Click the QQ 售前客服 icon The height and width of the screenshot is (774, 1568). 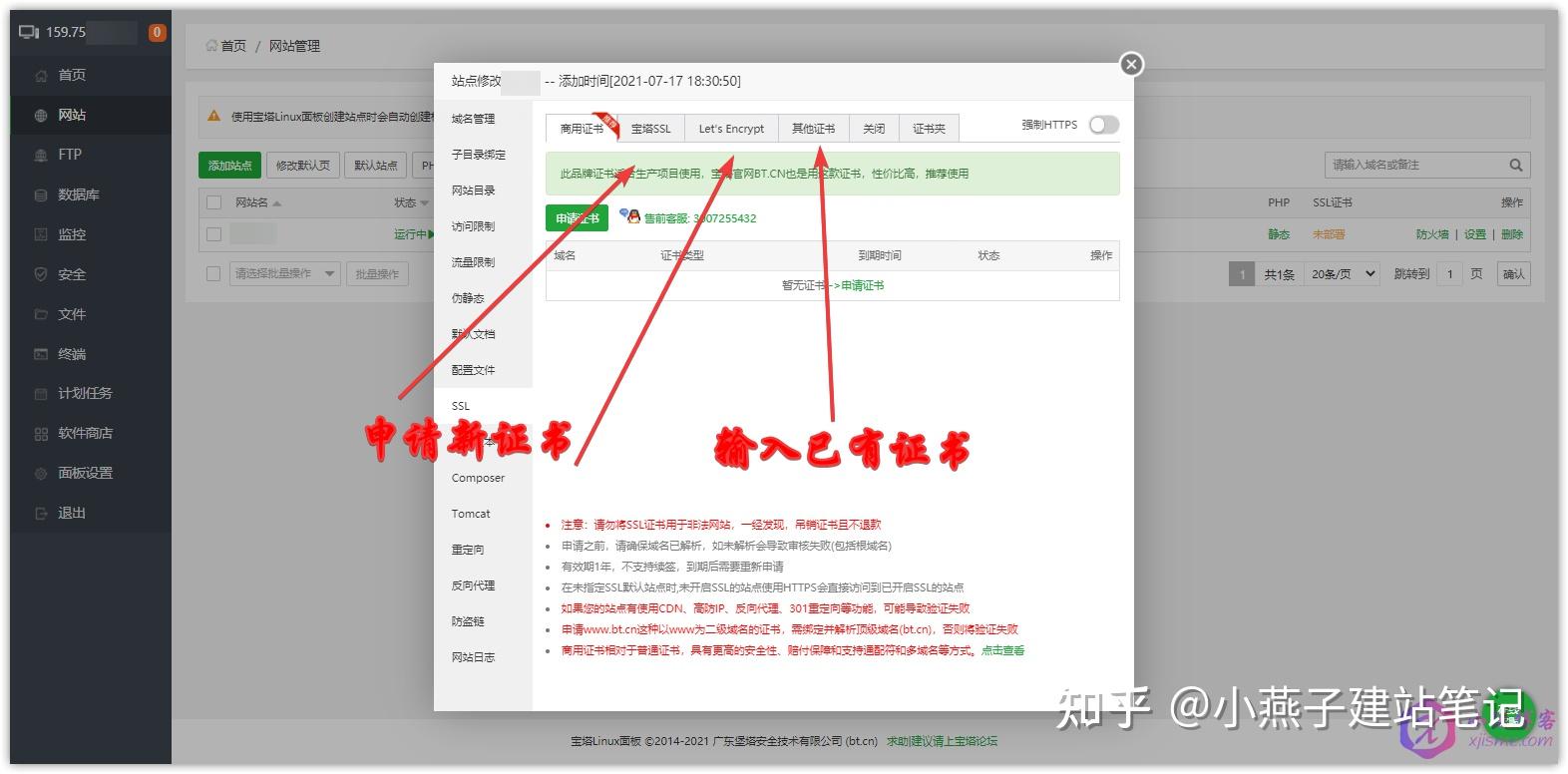pyautogui.click(x=629, y=216)
